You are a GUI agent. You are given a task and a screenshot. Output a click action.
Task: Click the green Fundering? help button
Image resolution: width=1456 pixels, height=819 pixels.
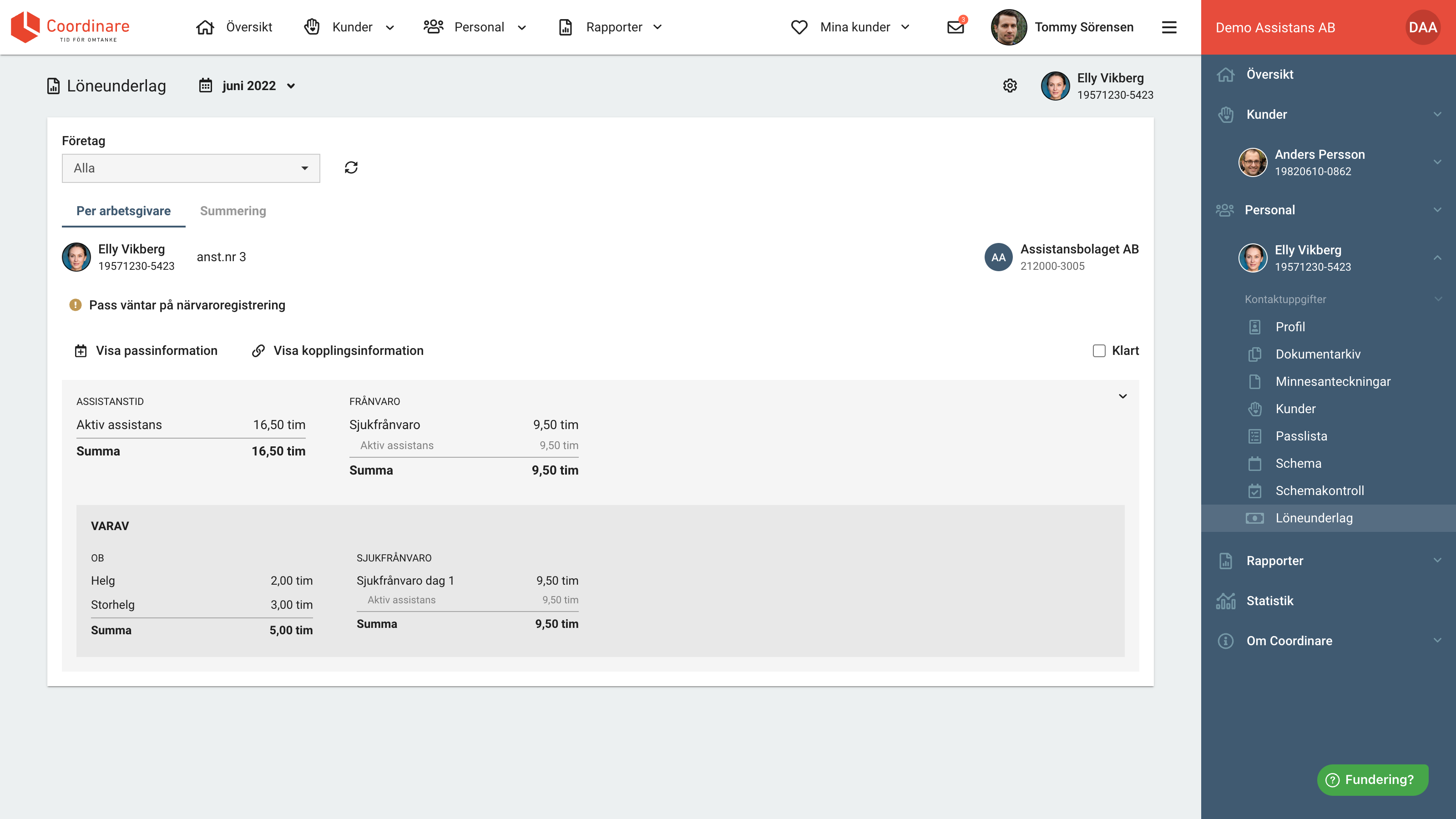tap(1372, 780)
